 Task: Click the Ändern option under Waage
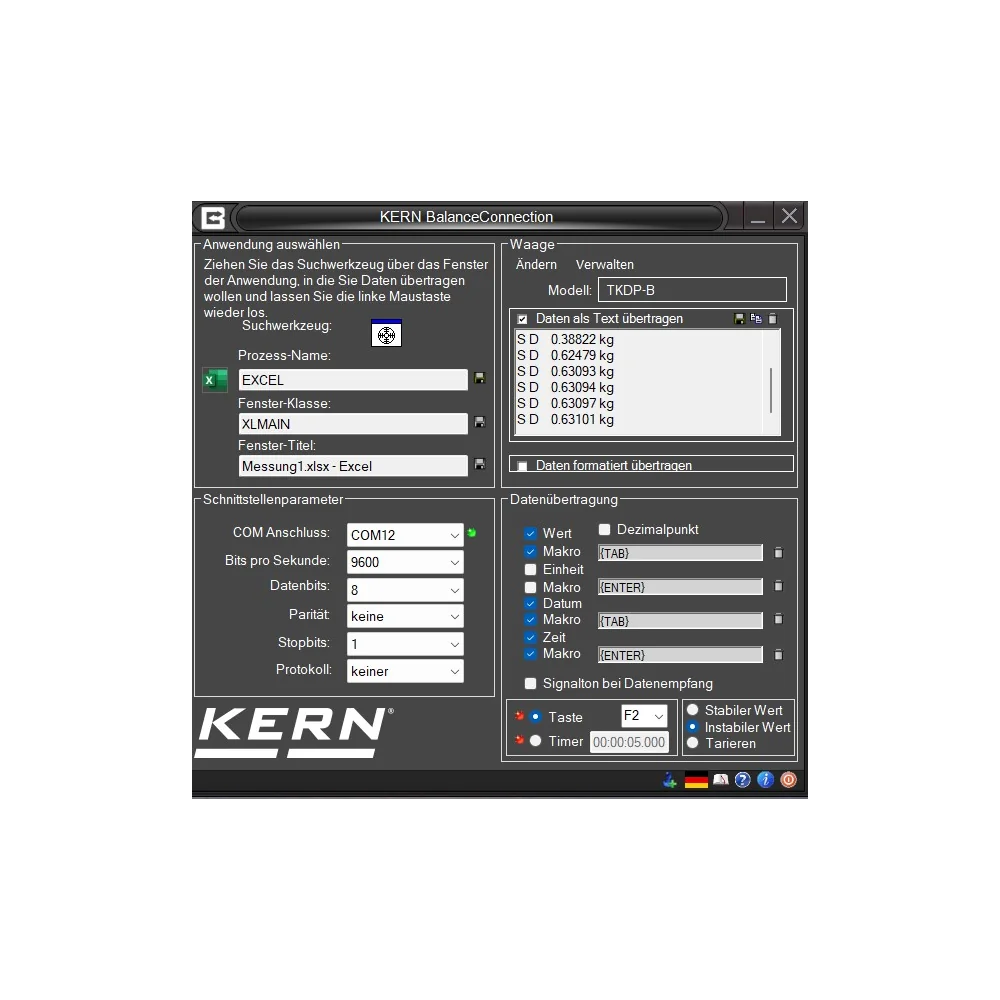coord(536,264)
